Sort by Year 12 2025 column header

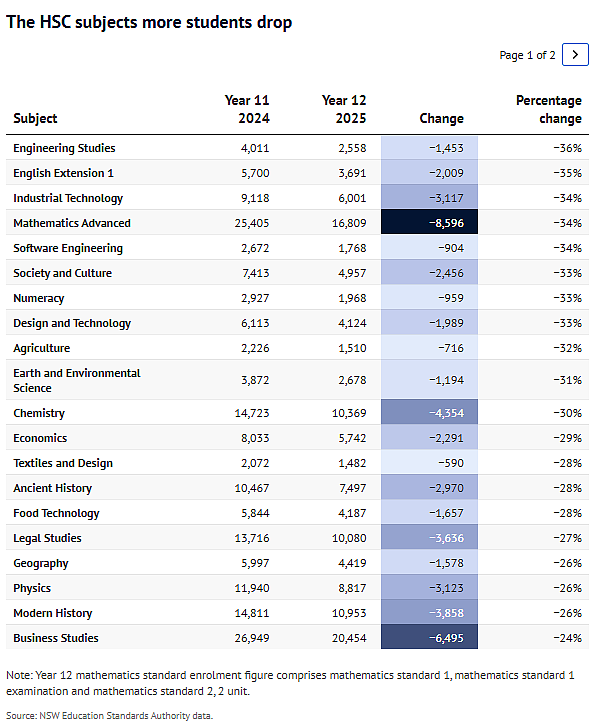[x=344, y=109]
